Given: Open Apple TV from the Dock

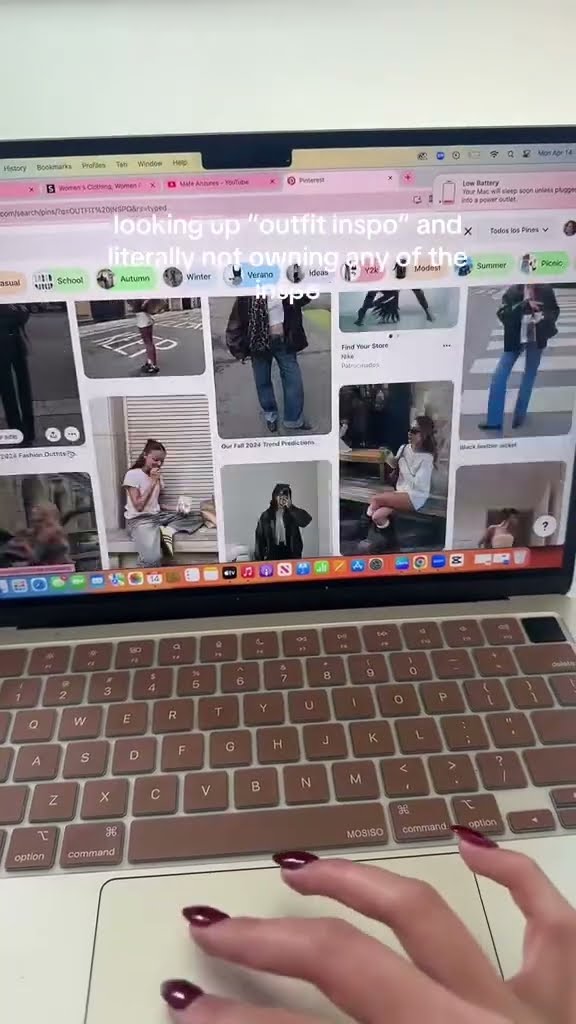Looking at the screenshot, I should pyautogui.click(x=229, y=573).
